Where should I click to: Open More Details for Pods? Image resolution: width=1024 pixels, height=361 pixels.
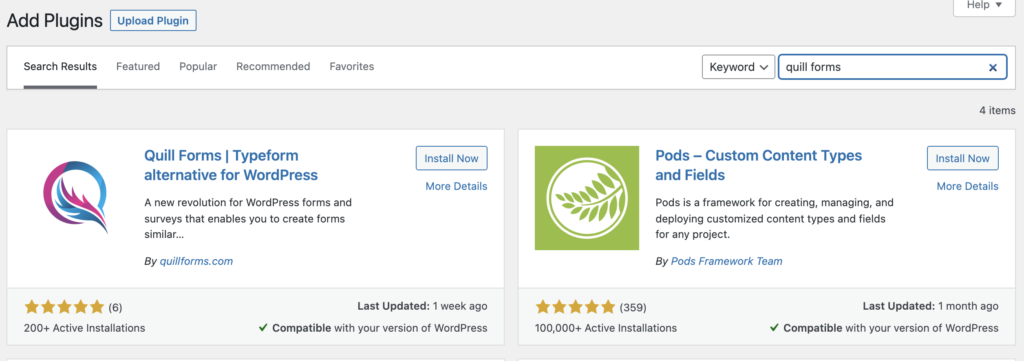(x=967, y=187)
